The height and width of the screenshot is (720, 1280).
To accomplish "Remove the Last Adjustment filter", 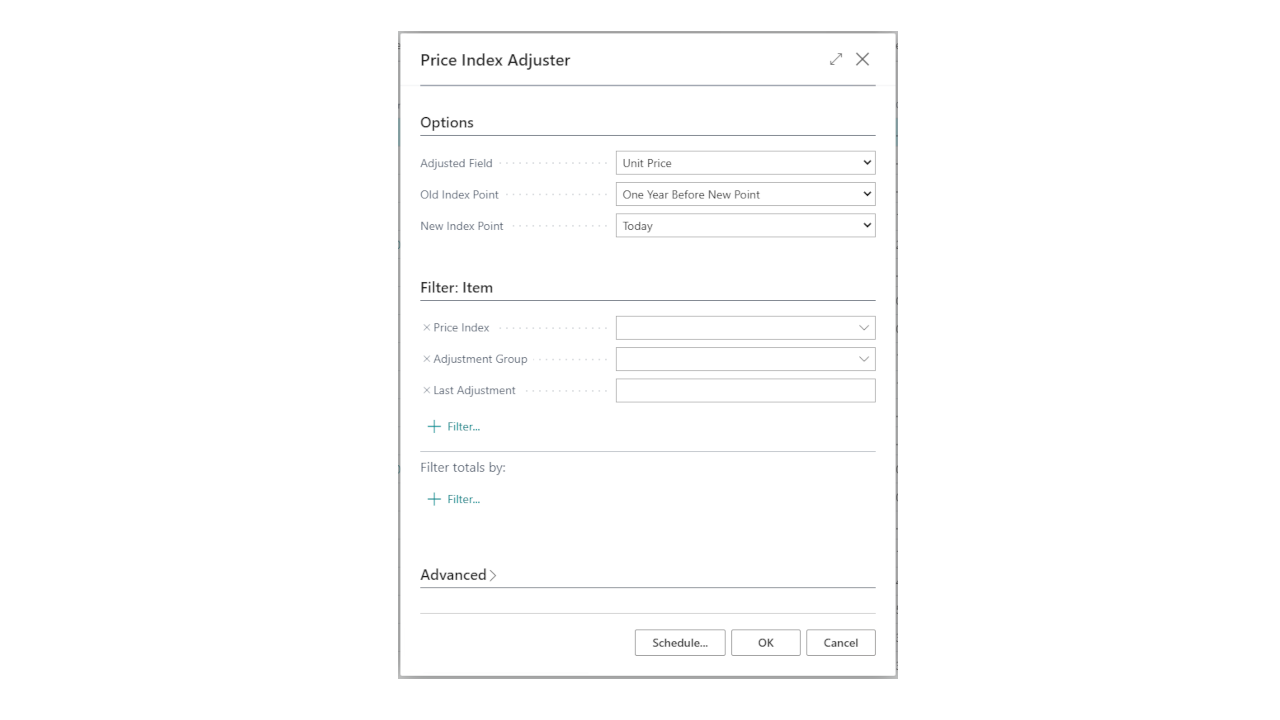I will (x=427, y=390).
